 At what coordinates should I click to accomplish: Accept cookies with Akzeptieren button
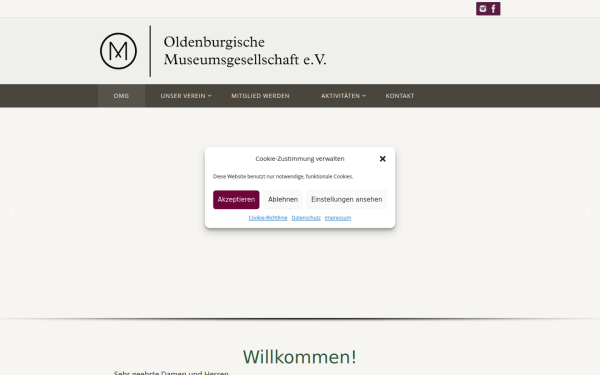click(x=236, y=199)
